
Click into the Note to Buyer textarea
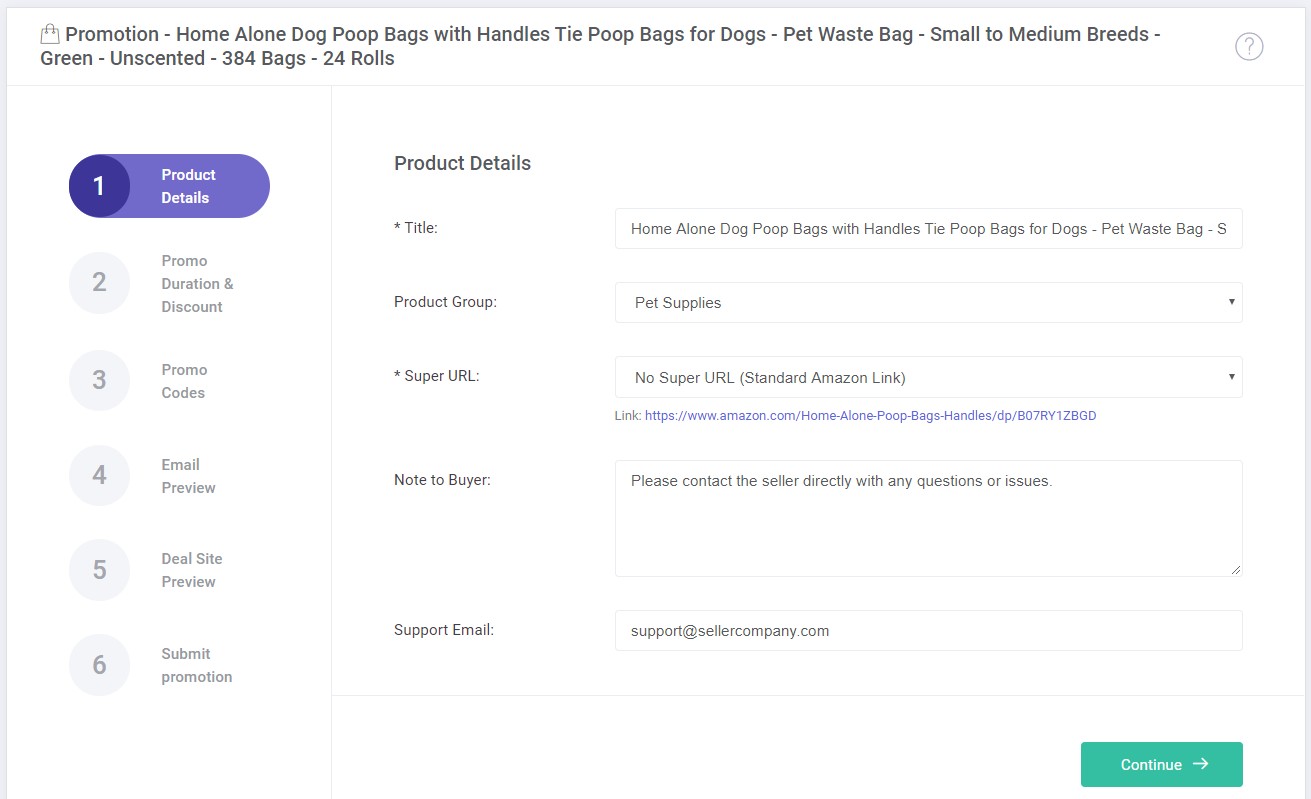[928, 518]
